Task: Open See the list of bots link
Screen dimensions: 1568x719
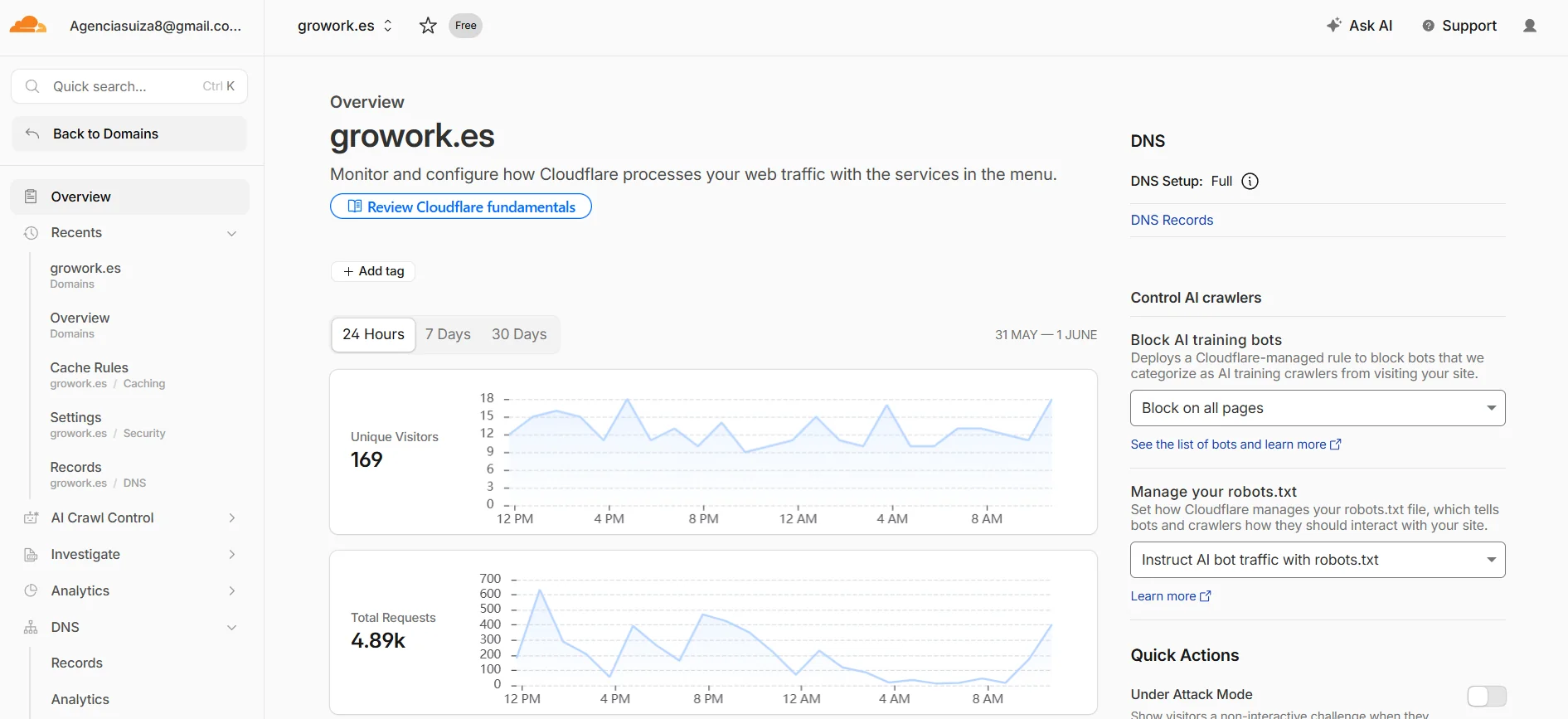Action: point(1235,445)
